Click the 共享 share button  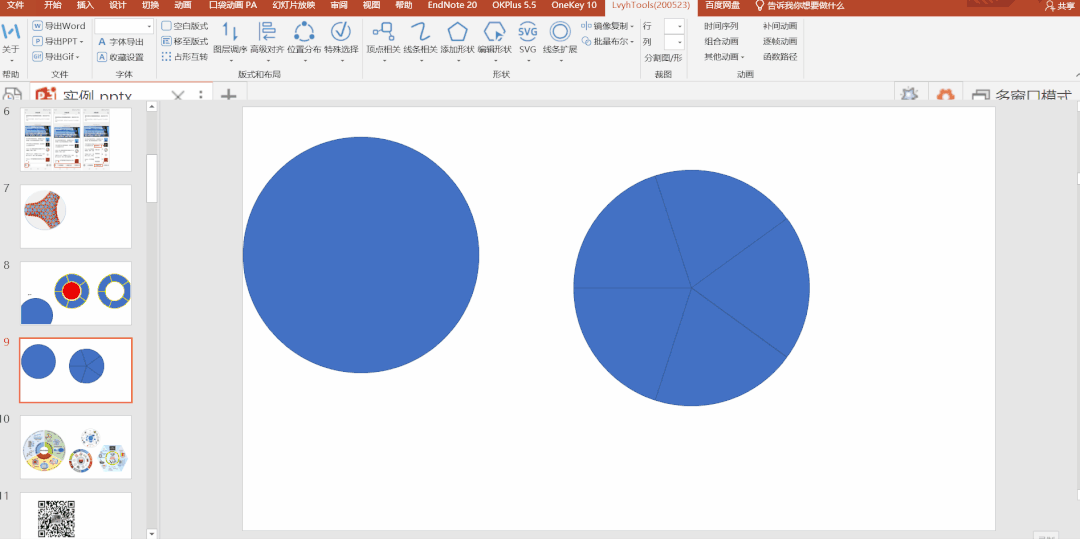[1059, 6]
